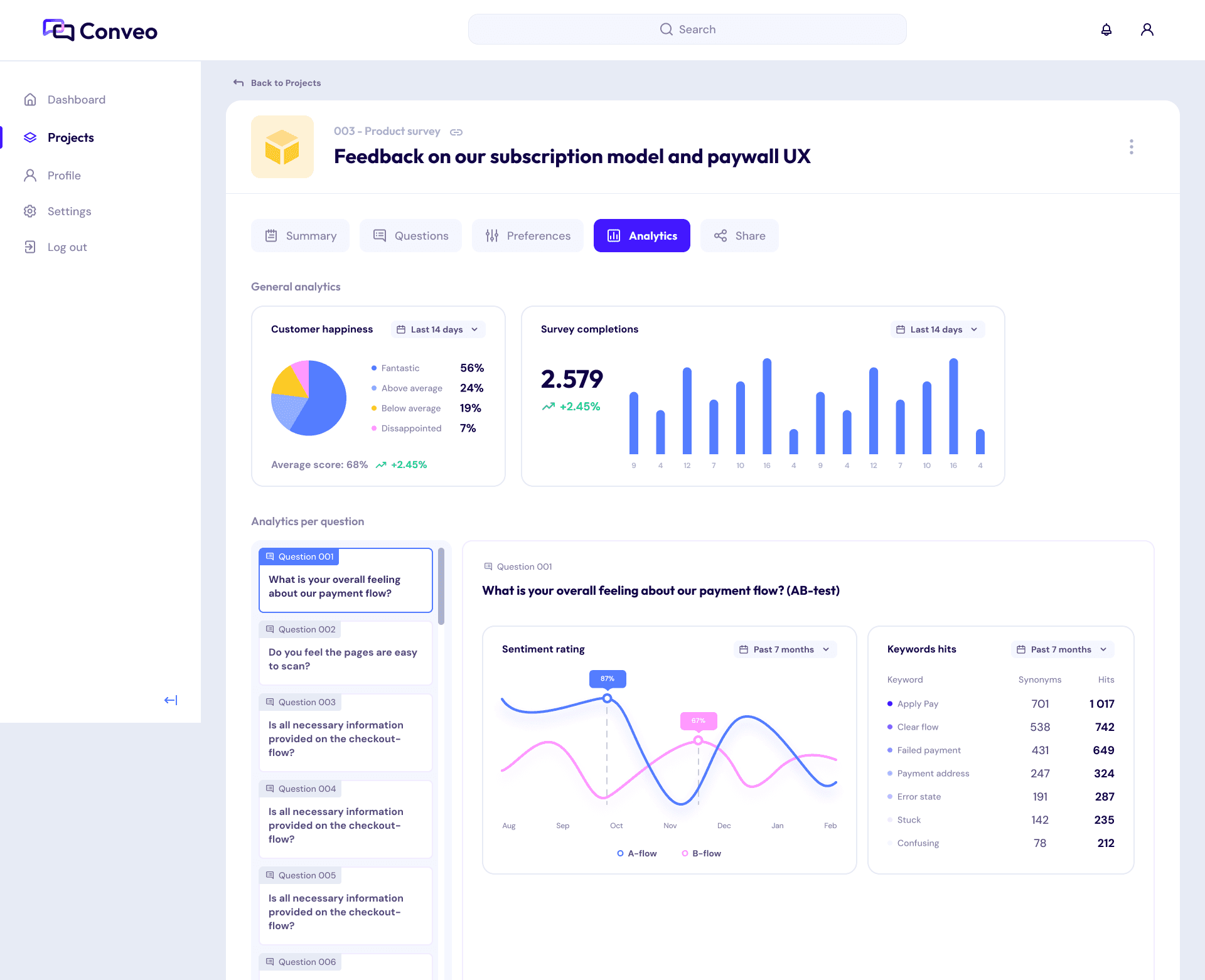This screenshot has width=1205, height=980.
Task: Collapse the sidebar with the arrow icon
Action: [171, 700]
